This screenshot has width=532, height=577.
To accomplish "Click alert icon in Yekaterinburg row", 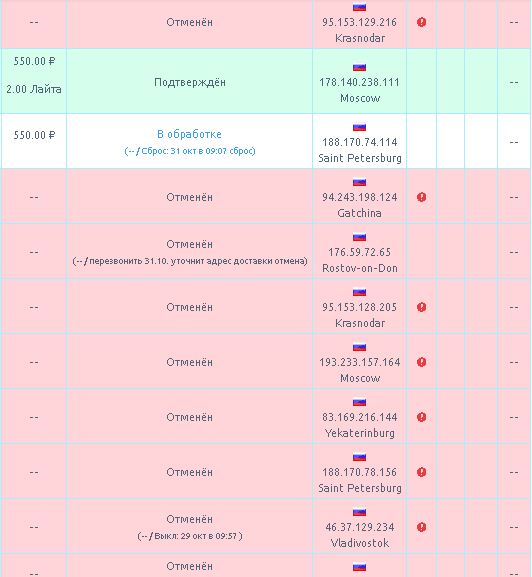I will coord(421,417).
